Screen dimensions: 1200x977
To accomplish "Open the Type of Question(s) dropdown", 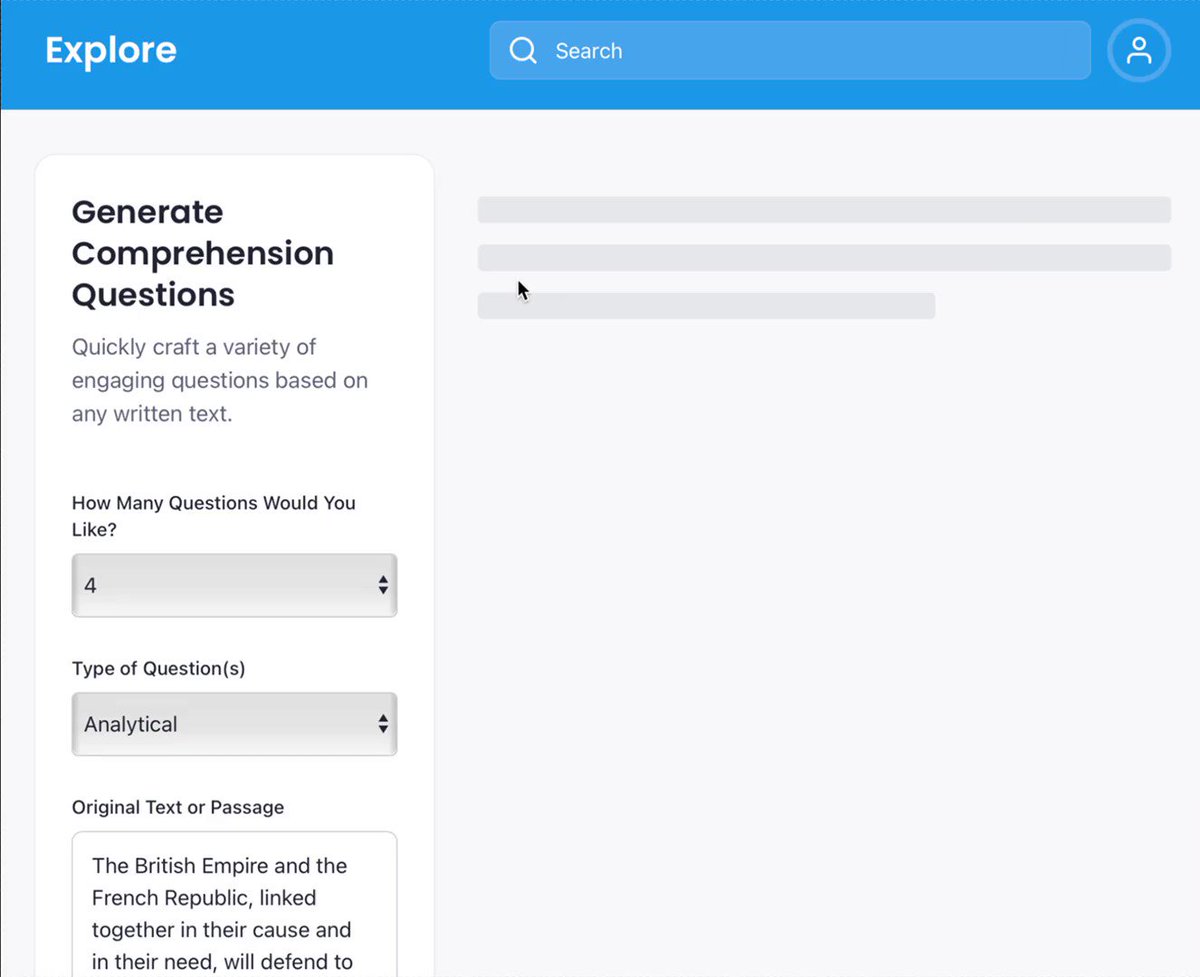I will pos(234,724).
